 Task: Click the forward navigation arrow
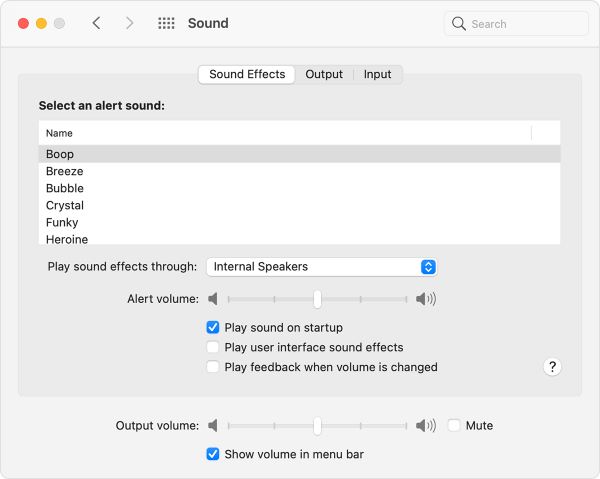click(130, 23)
